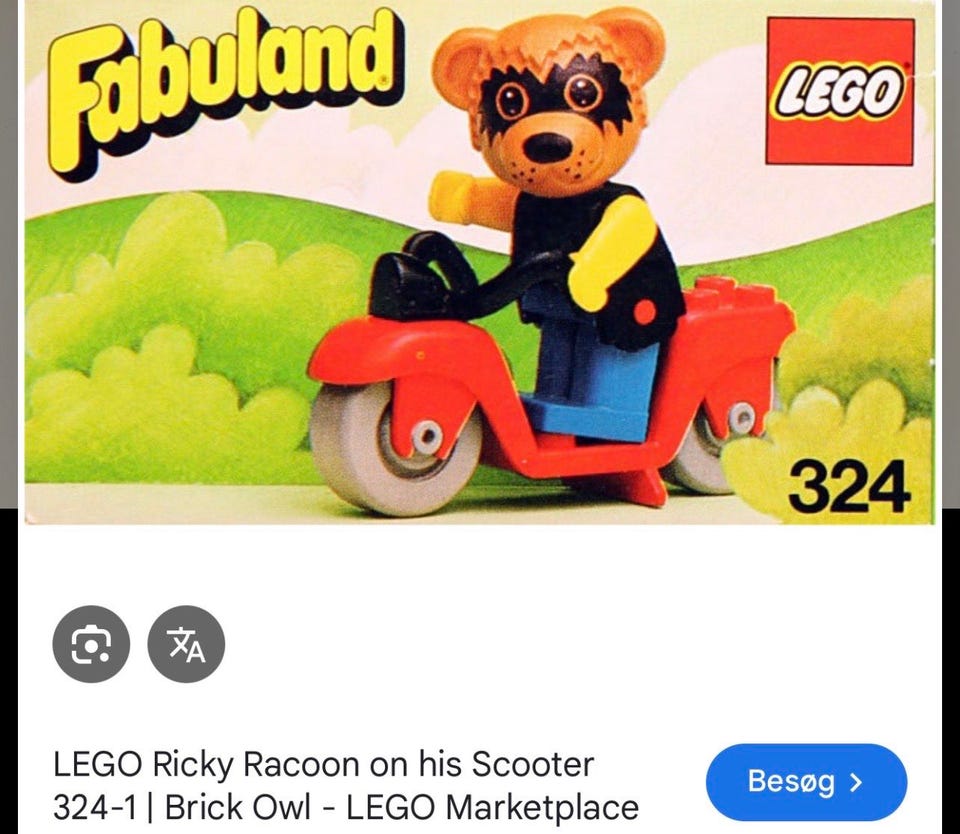Image resolution: width=960 pixels, height=834 pixels.
Task: Click the red LEGO logo on the box
Action: (840, 91)
